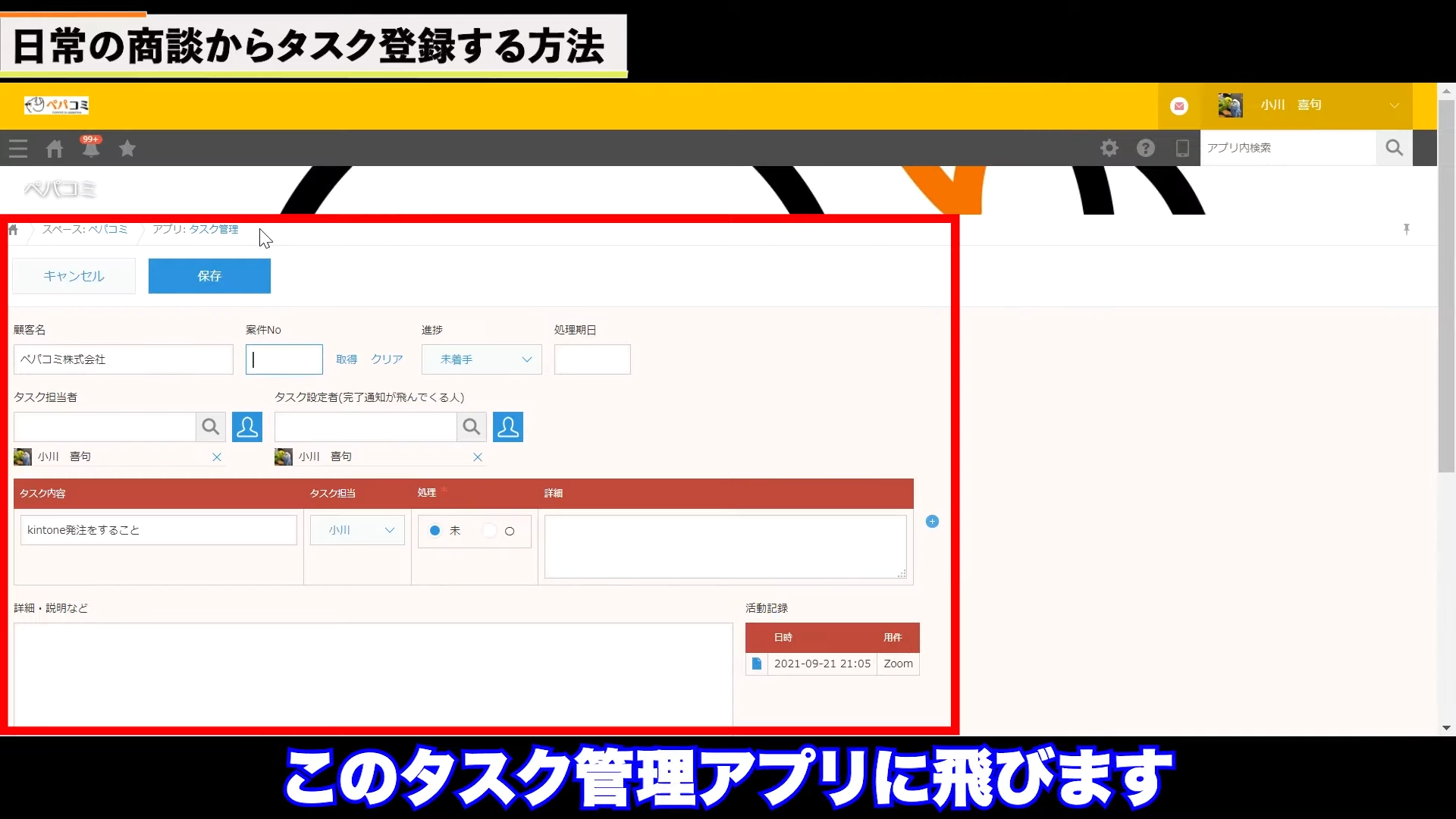Open the hamburger menu icon
Image resolution: width=1456 pixels, height=819 pixels.
18,149
